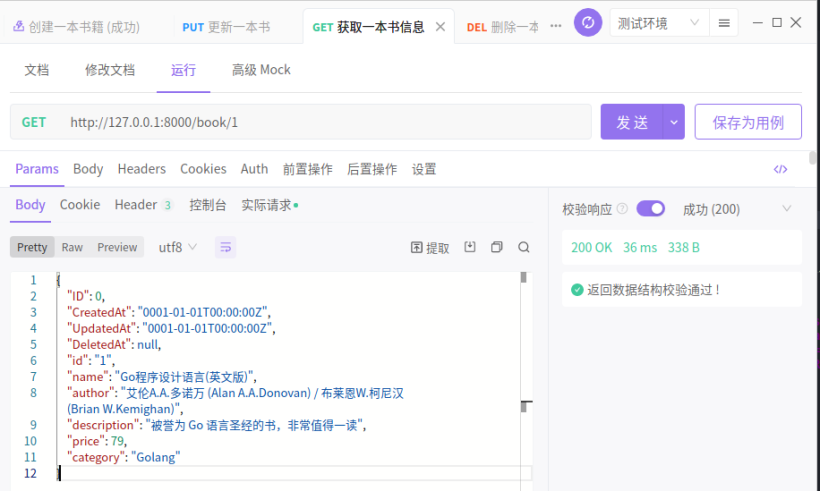Open the 高级 Mock tab
Screen dimensions: 820x491
coord(261,70)
